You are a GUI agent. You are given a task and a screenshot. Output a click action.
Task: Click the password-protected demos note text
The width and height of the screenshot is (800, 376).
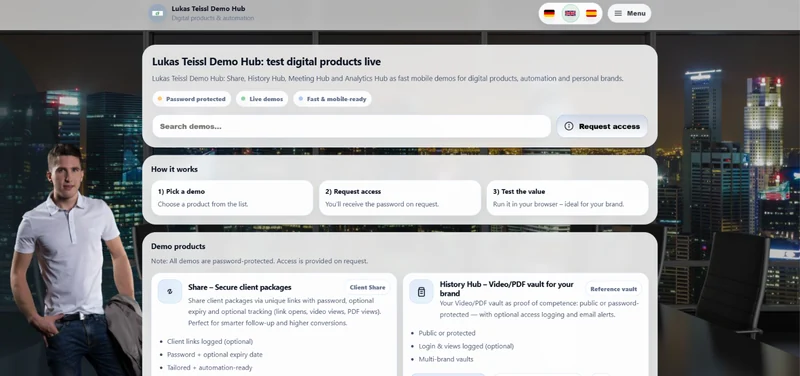pos(260,261)
